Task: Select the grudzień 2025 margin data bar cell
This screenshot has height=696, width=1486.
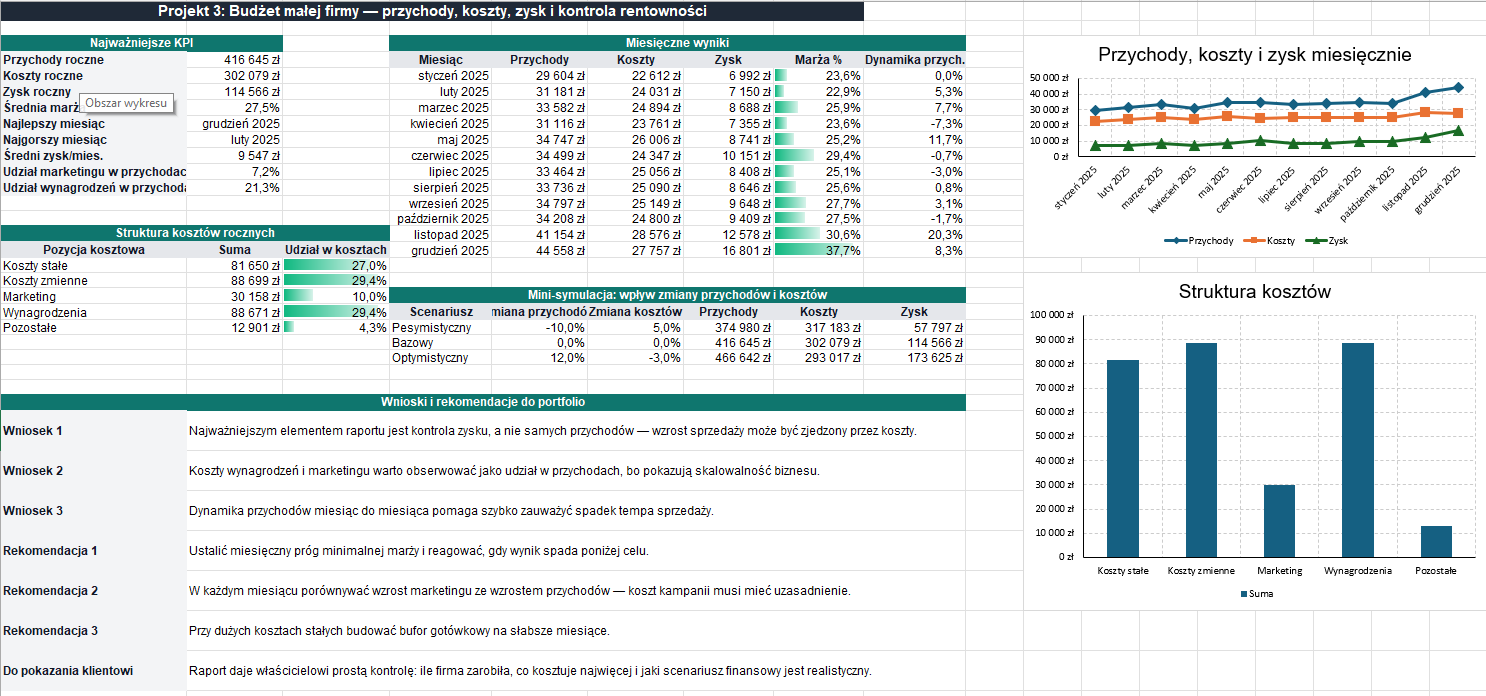Action: 818,250
